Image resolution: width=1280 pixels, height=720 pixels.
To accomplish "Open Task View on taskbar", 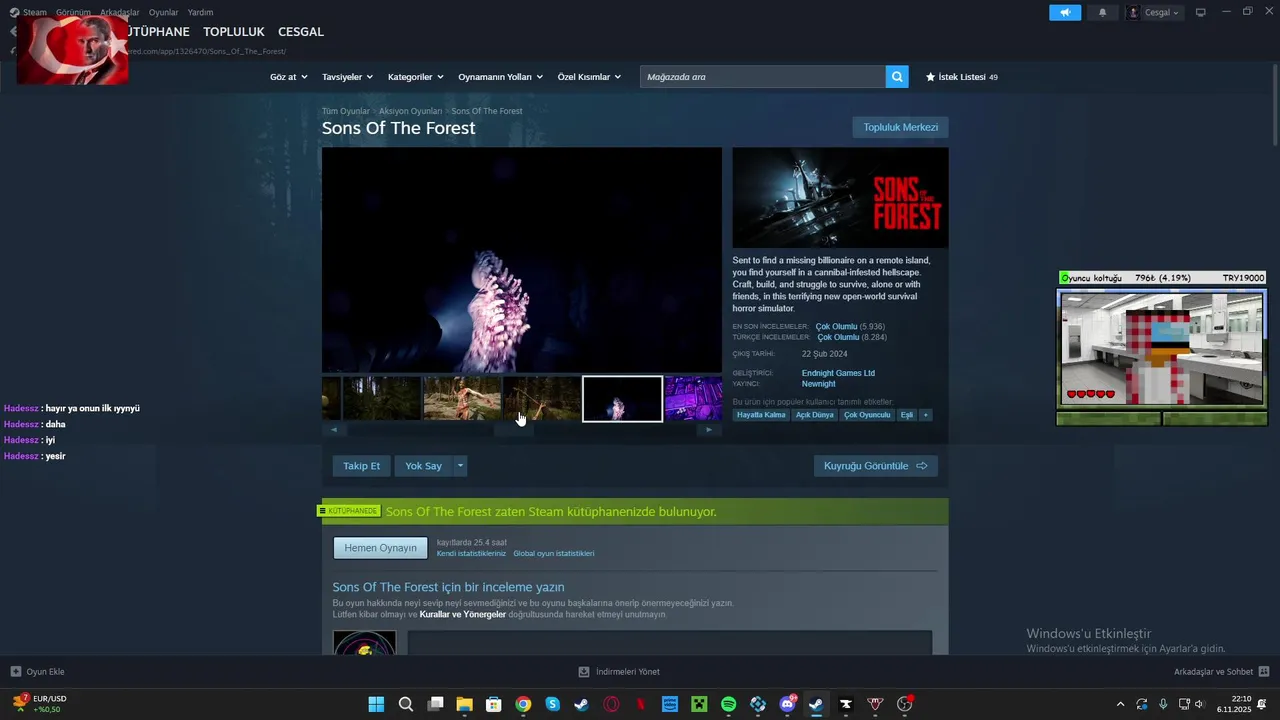I will pyautogui.click(x=435, y=704).
